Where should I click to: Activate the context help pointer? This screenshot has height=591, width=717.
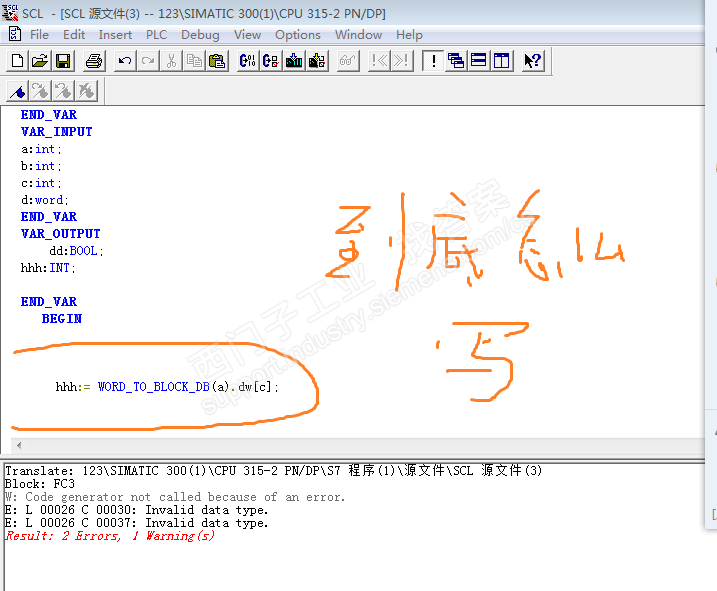[533, 60]
